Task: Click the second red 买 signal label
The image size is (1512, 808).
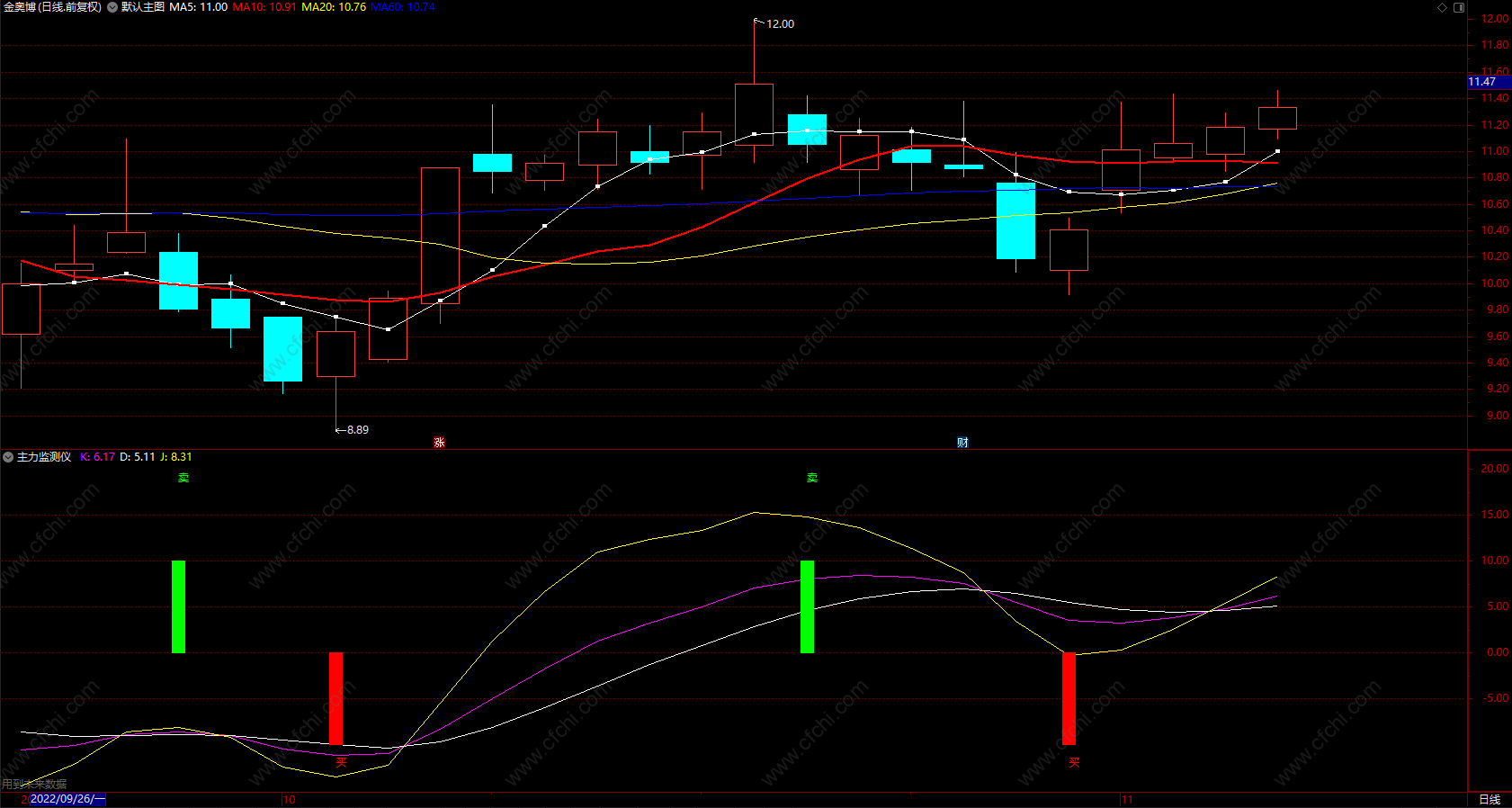Action: [1074, 762]
